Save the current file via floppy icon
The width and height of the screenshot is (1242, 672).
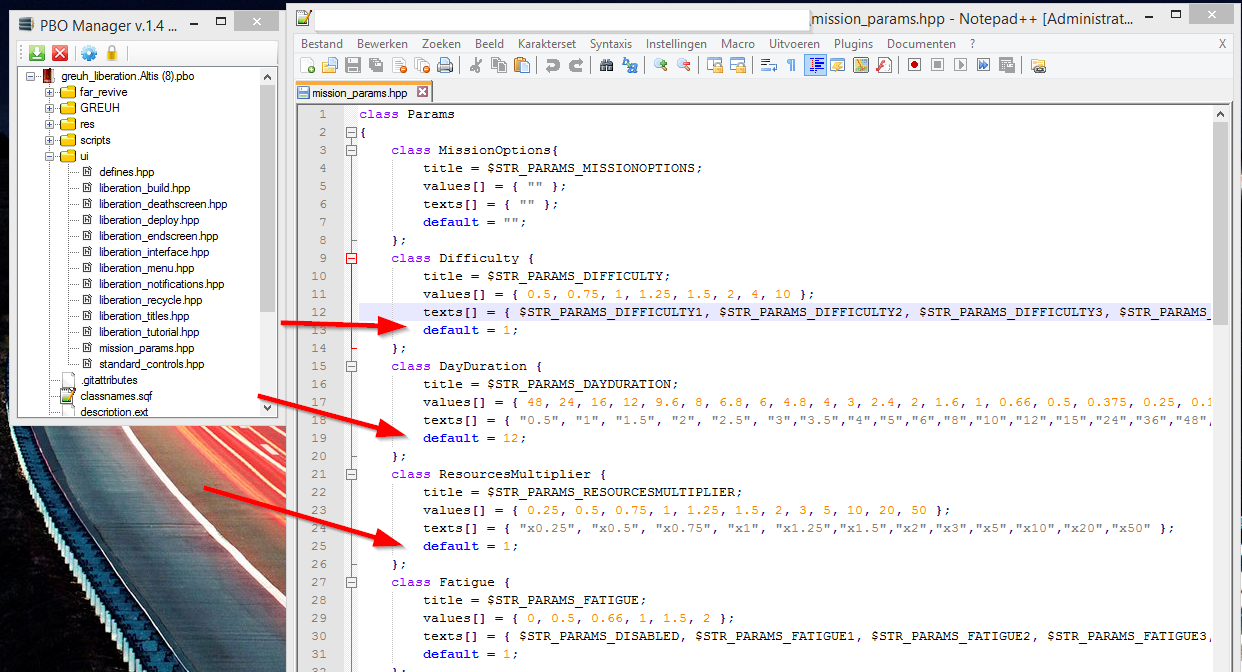tap(353, 65)
